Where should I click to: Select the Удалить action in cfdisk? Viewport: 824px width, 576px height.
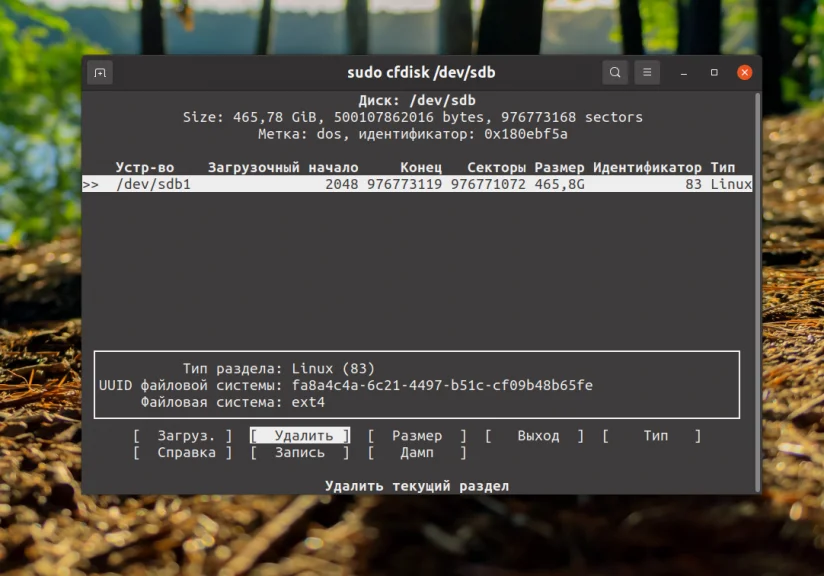click(x=299, y=435)
